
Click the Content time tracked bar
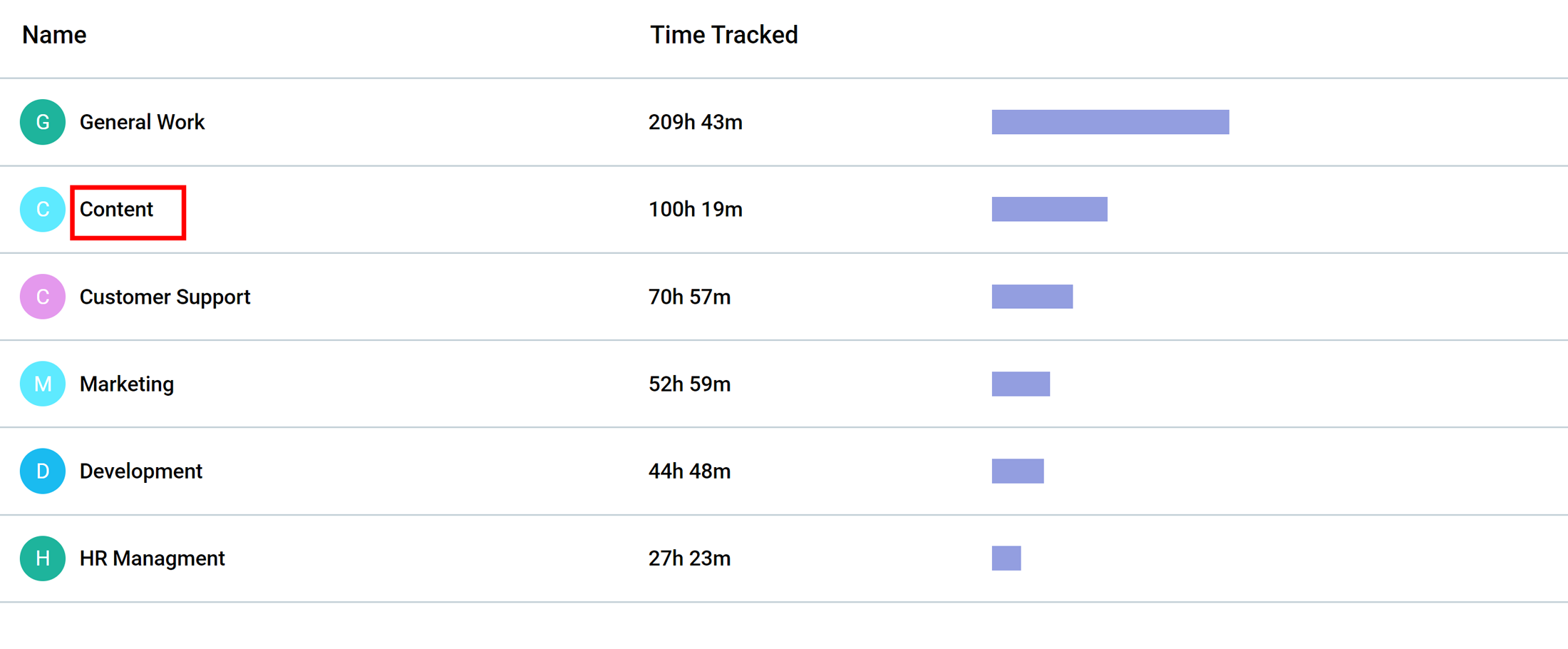pos(1049,209)
